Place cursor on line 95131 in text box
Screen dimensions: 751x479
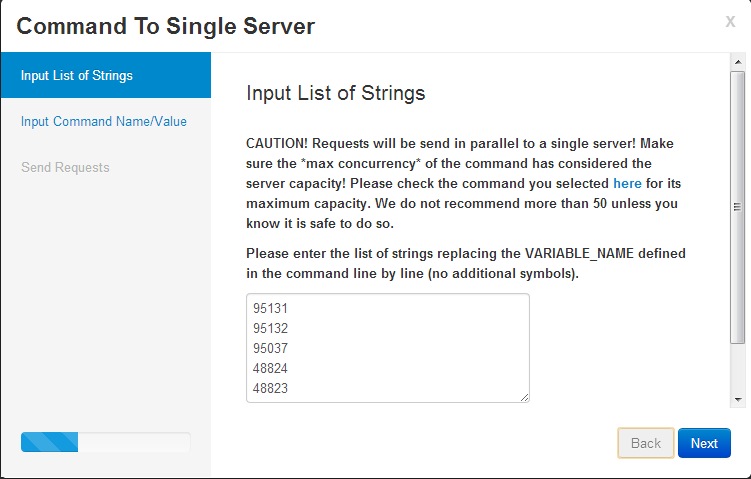270,308
